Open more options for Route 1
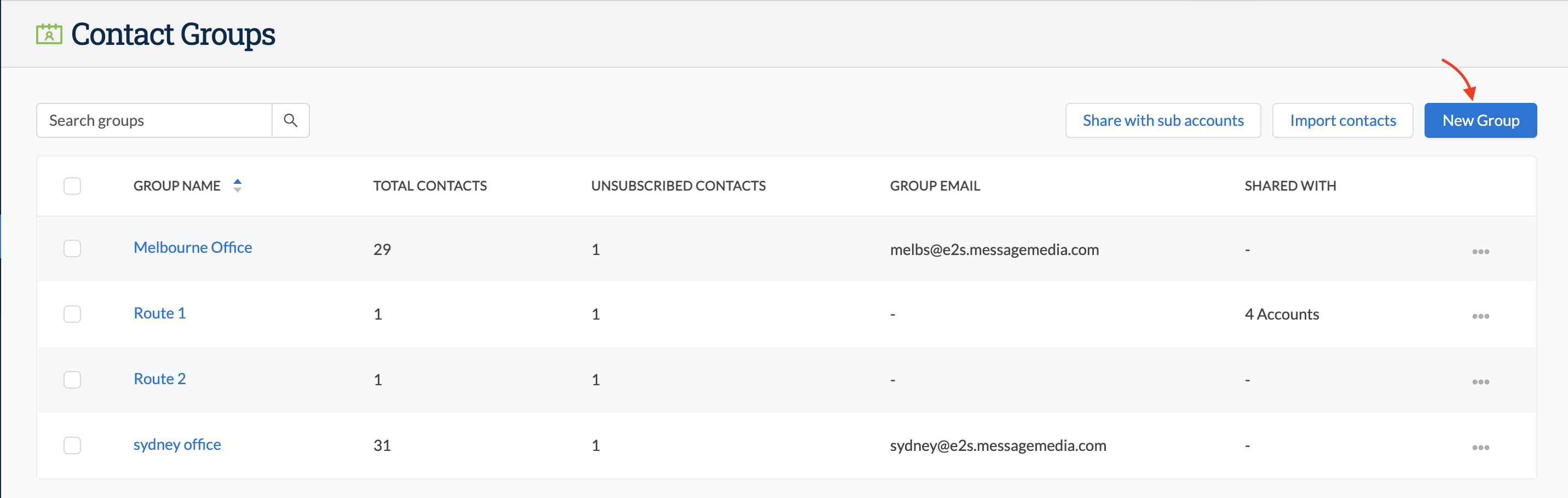Image resolution: width=1568 pixels, height=498 pixels. pos(1480,316)
